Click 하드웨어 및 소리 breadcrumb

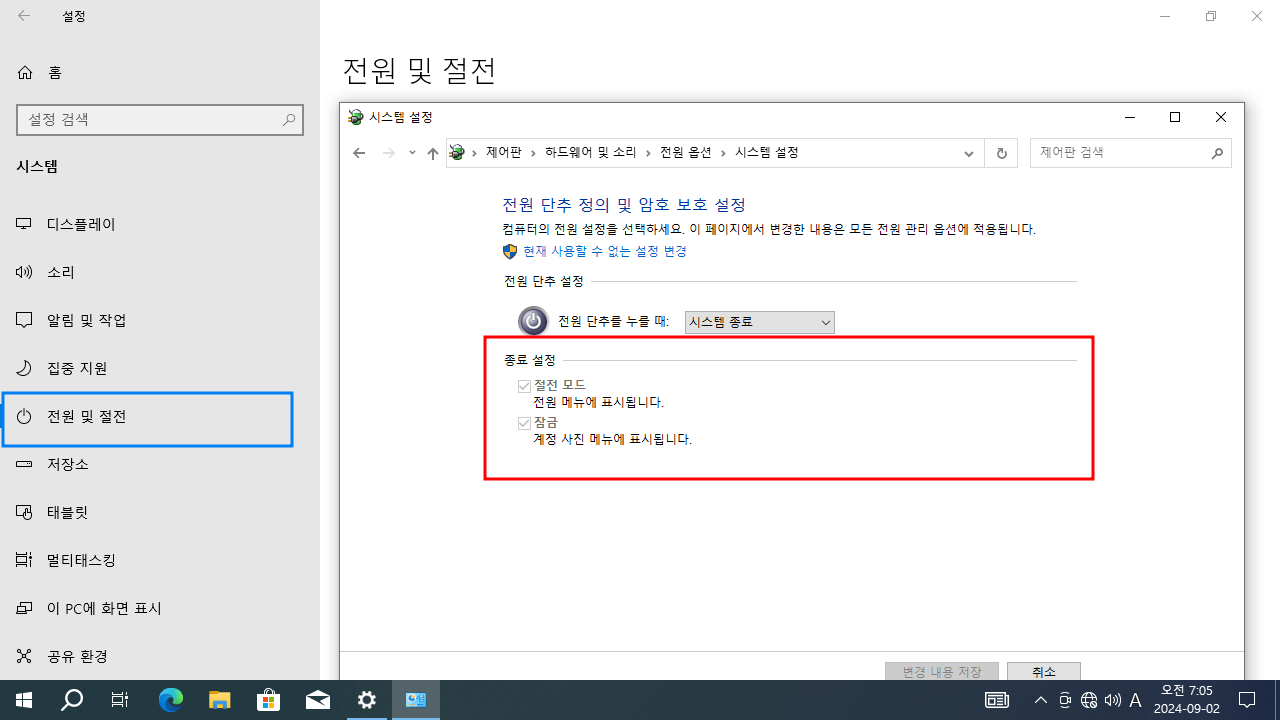(x=590, y=153)
